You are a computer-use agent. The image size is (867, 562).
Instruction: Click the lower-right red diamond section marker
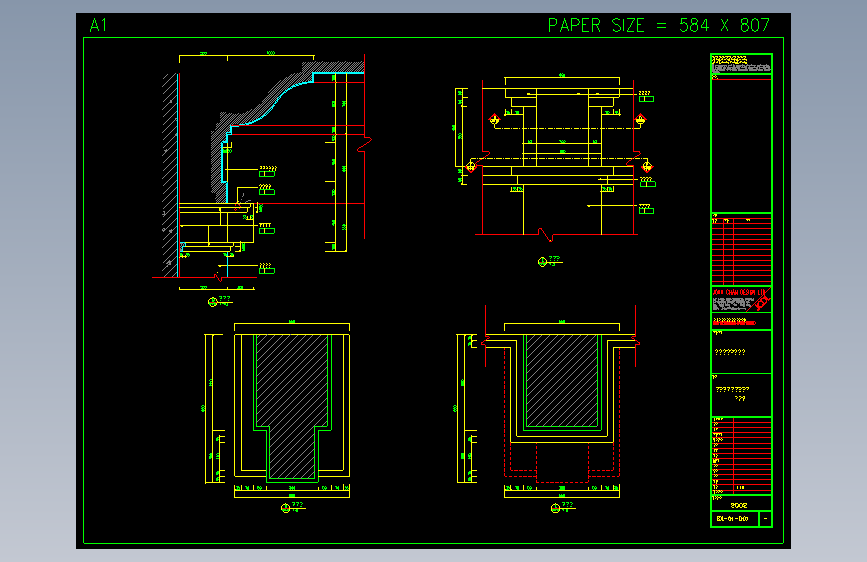(x=647, y=166)
